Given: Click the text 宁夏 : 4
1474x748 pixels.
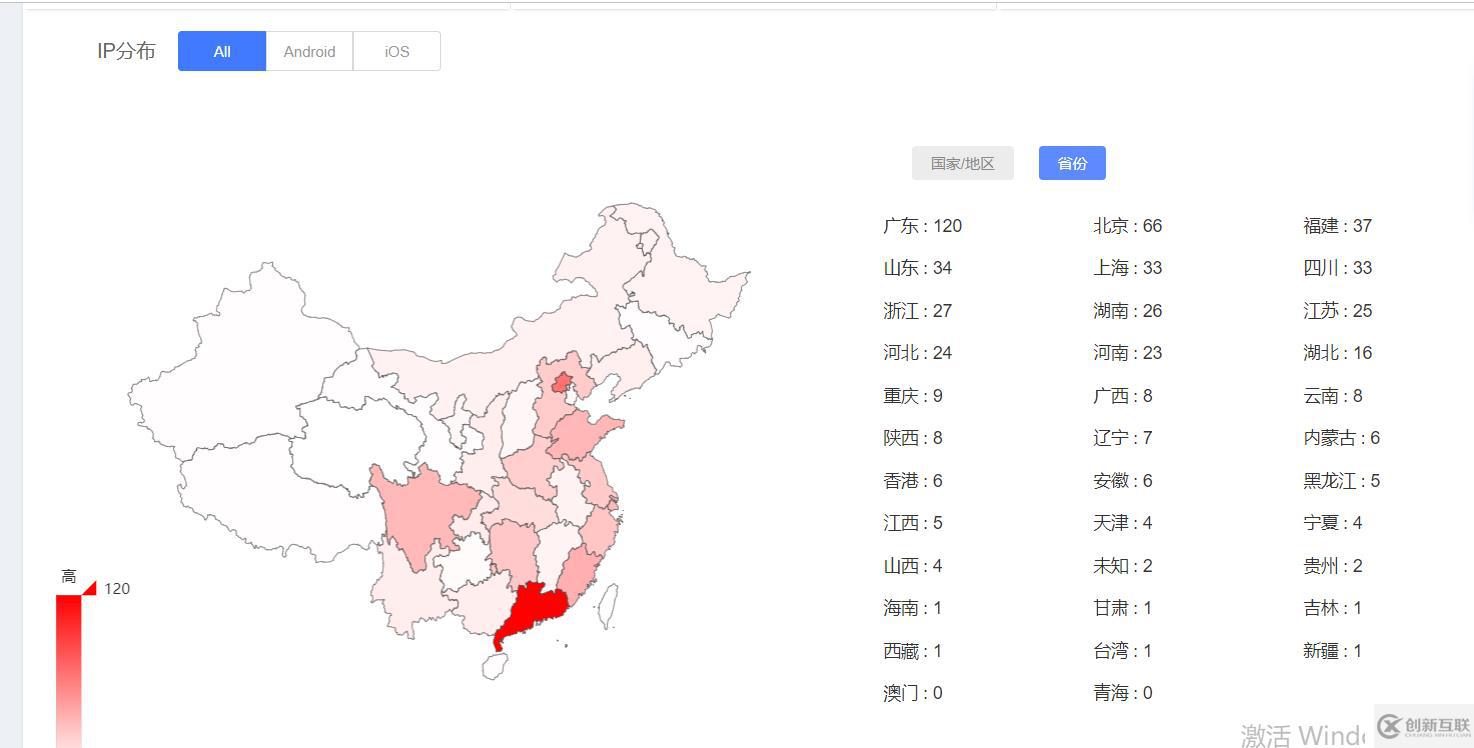Looking at the screenshot, I should (1332, 523).
